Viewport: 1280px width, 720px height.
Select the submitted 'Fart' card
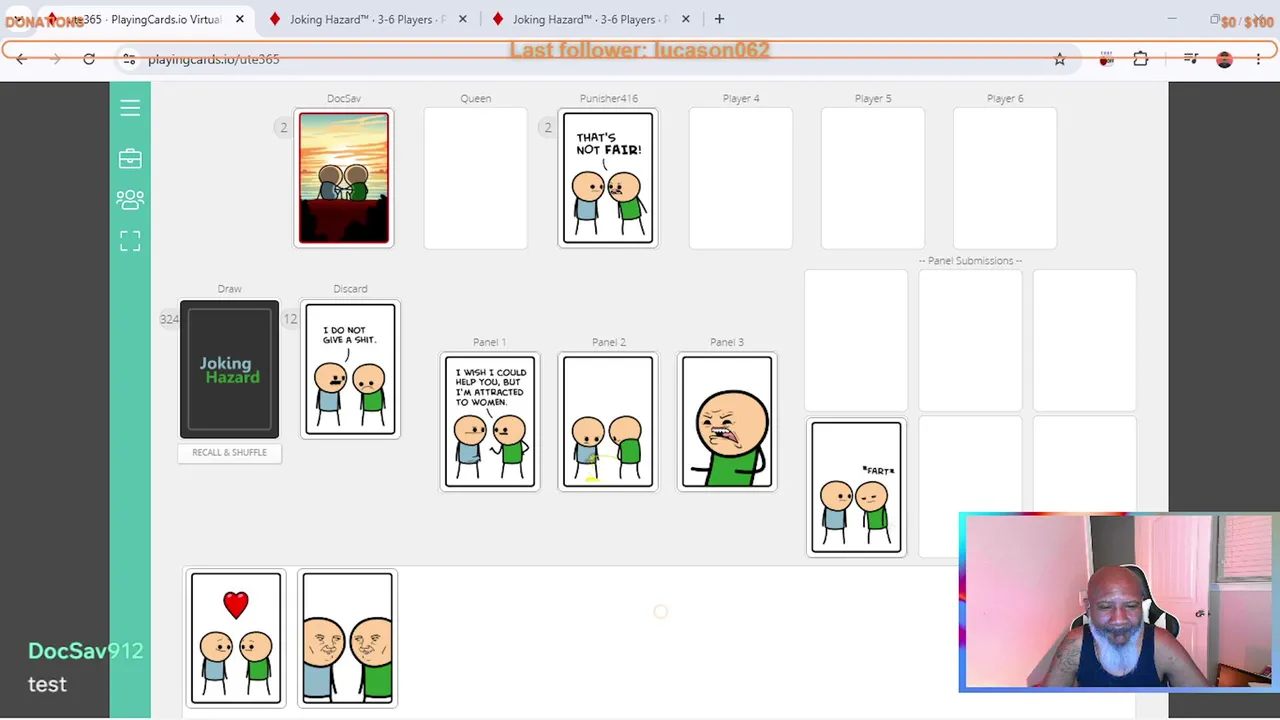pyautogui.click(x=856, y=487)
